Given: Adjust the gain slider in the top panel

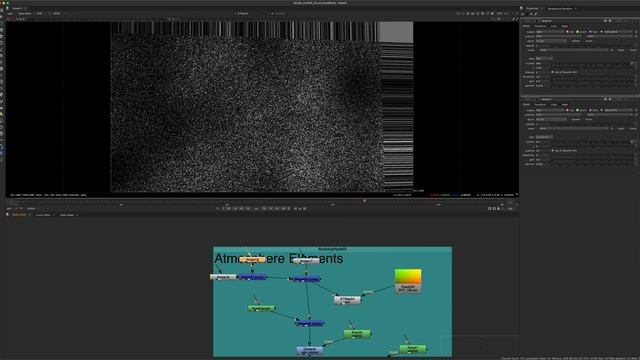Looking at the screenshot, I should pyautogui.click(x=592, y=81).
